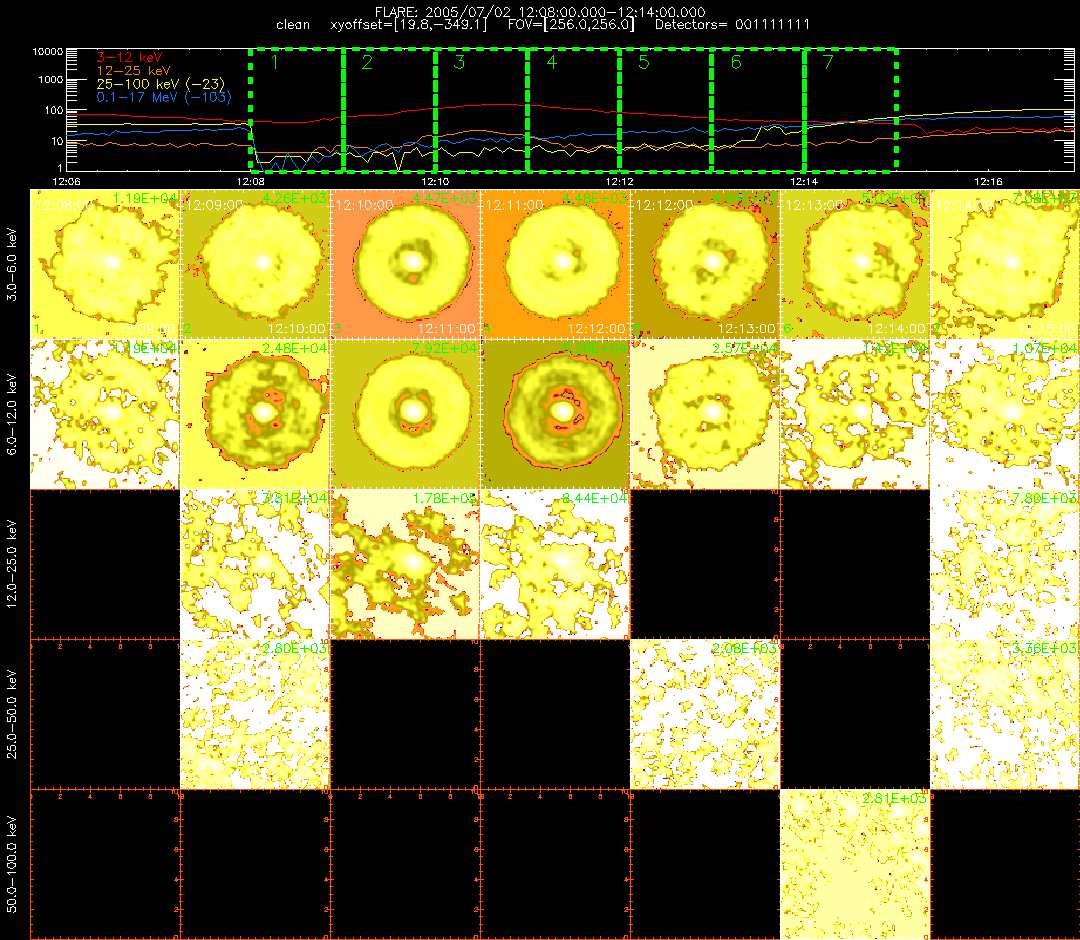Click the '12:10:00' end time in panel 2

click(x=297, y=328)
